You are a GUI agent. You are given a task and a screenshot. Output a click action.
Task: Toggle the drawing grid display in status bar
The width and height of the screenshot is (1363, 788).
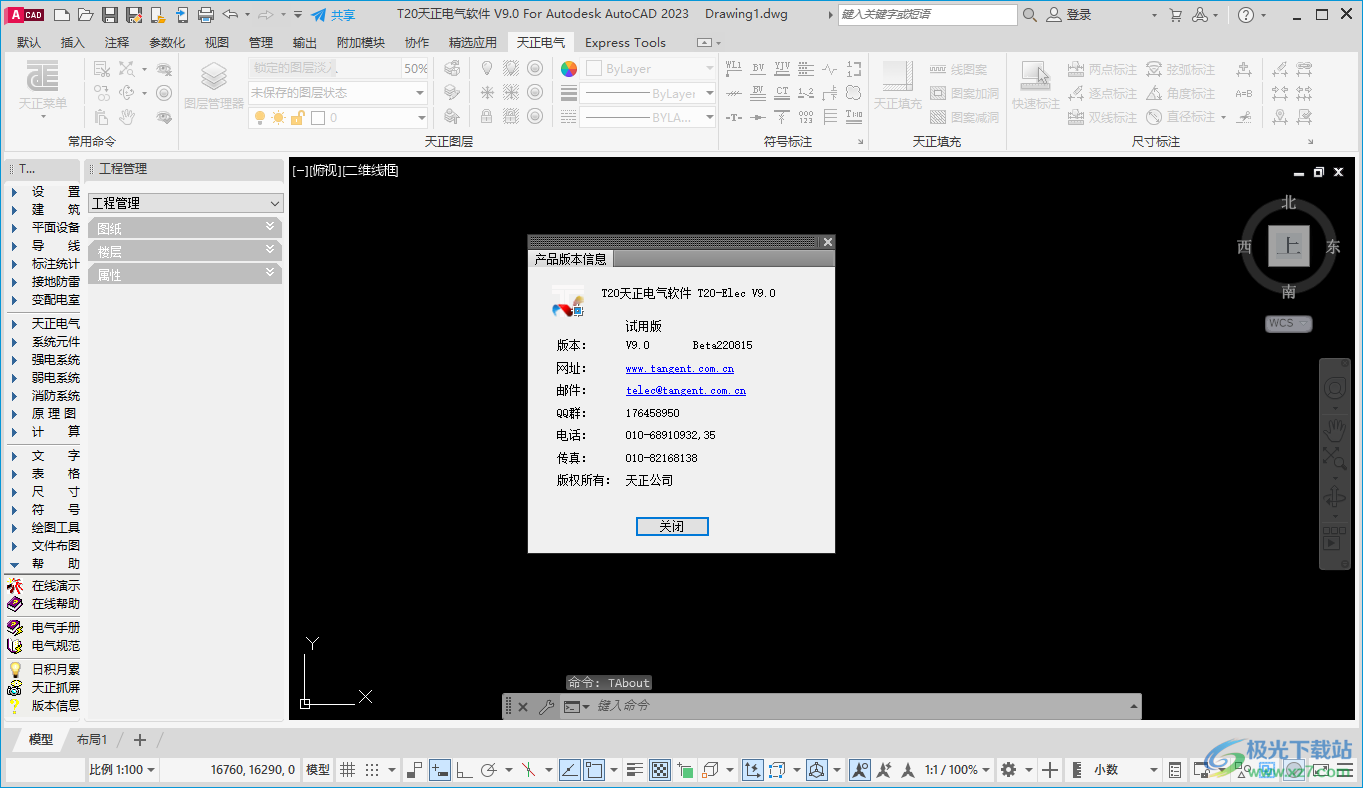pos(347,770)
